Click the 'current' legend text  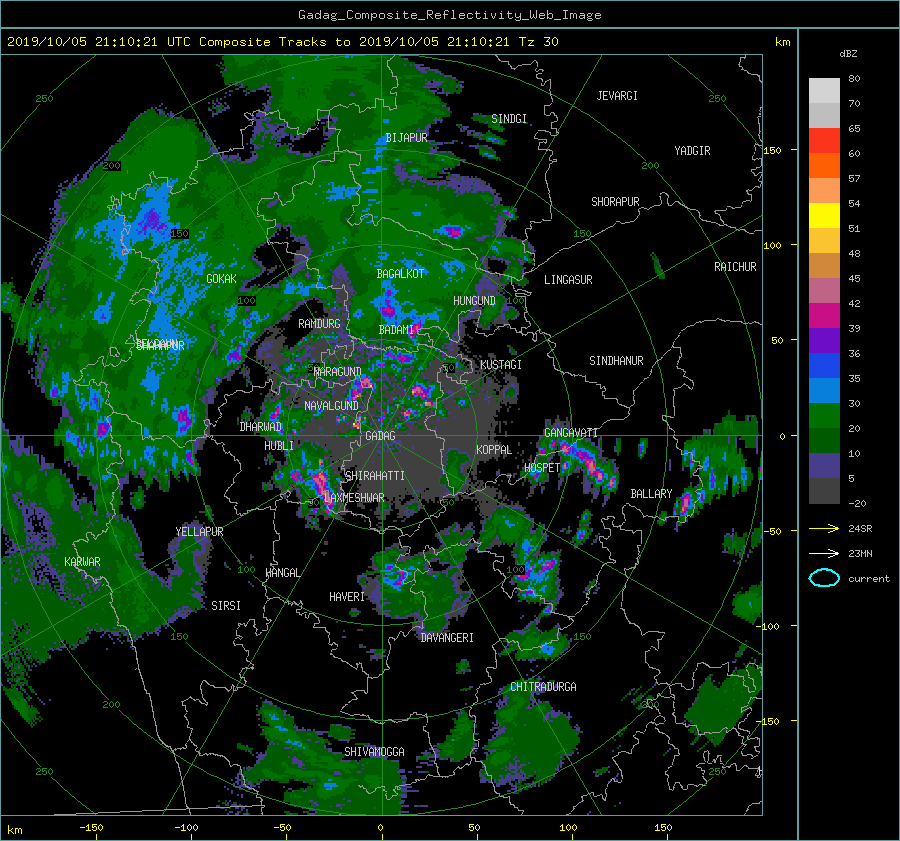tap(869, 579)
